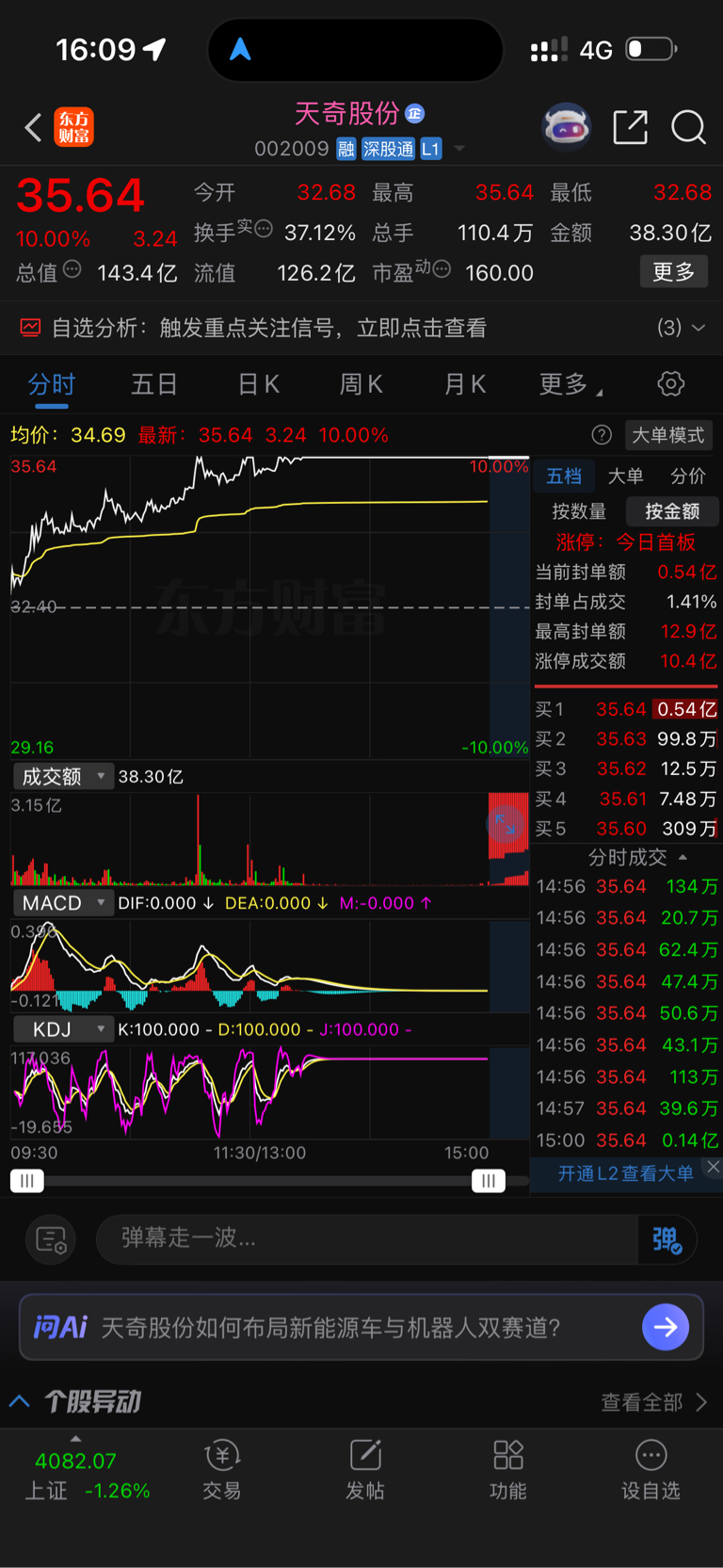Tap the 问Ai suggested question
The image size is (723, 1568).
[x=331, y=1327]
